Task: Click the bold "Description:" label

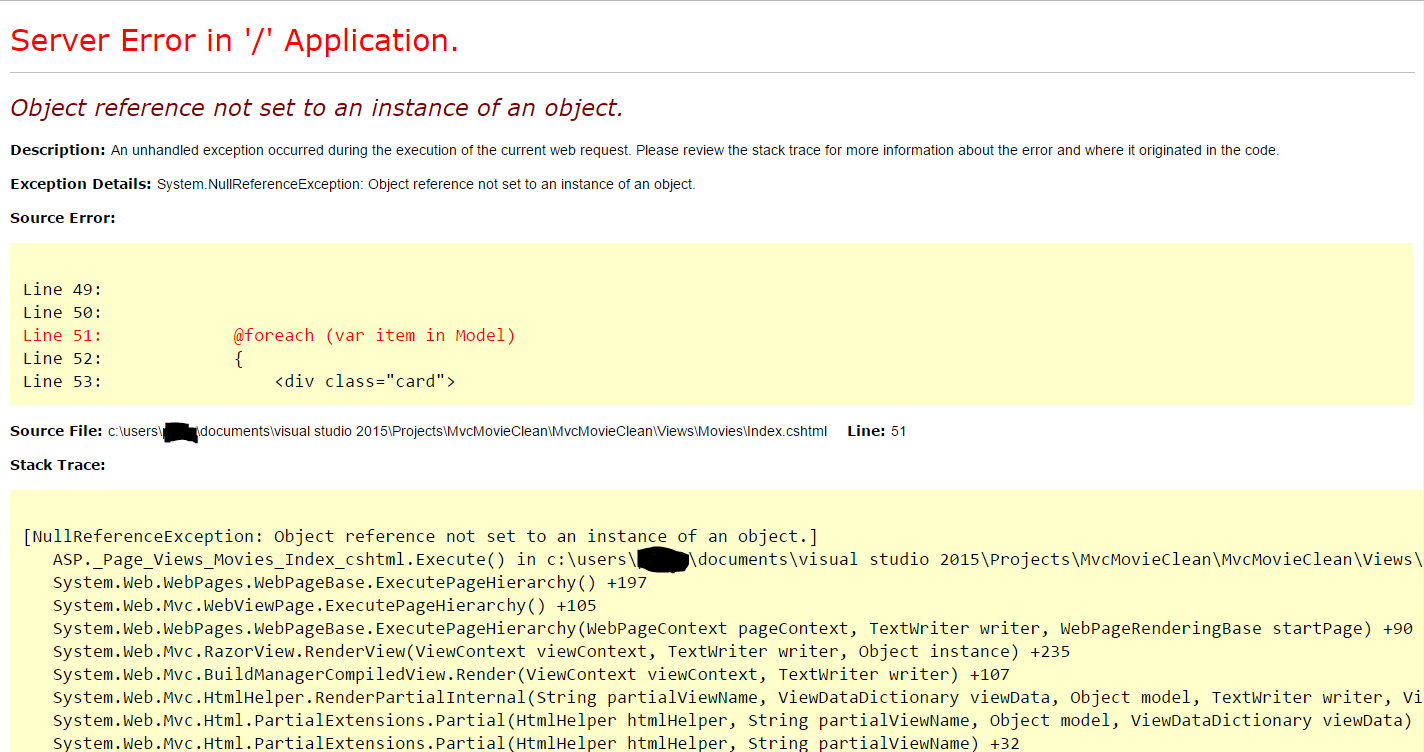Action: pos(58,150)
